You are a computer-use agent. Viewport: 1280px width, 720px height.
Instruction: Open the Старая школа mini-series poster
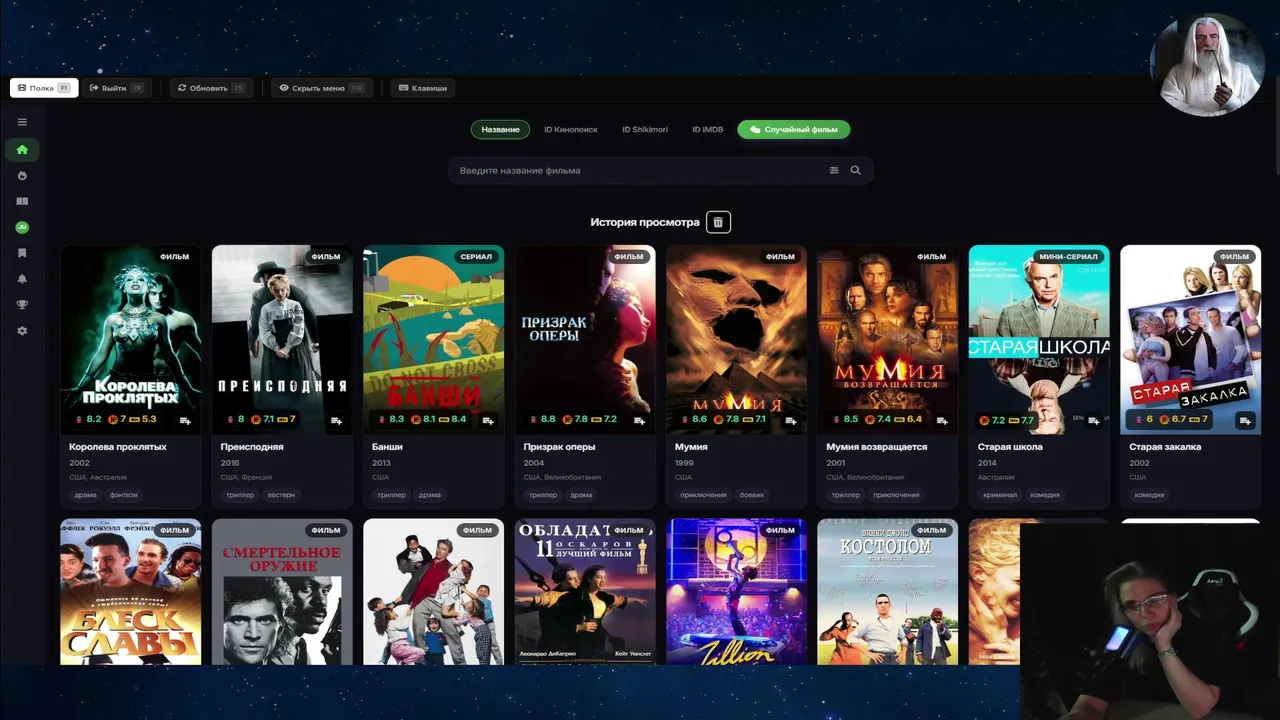click(1039, 339)
